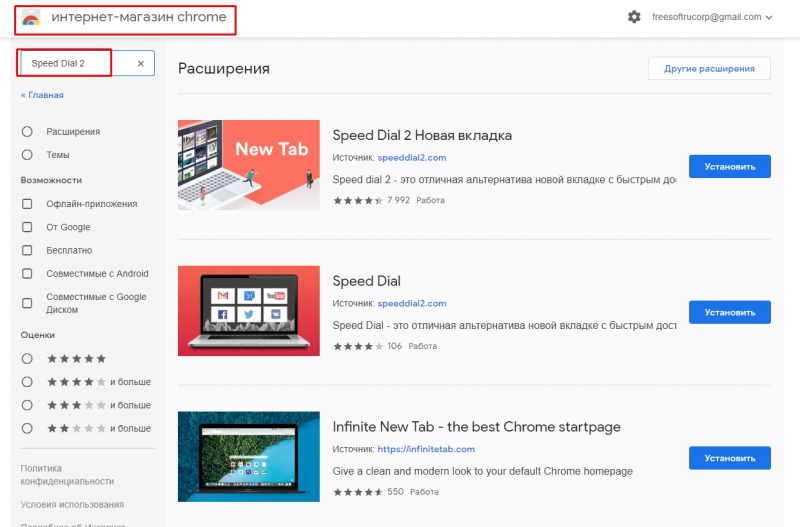This screenshot has width=800, height=527.
Task: Click the Работа category beside 7 992
Action: click(430, 200)
